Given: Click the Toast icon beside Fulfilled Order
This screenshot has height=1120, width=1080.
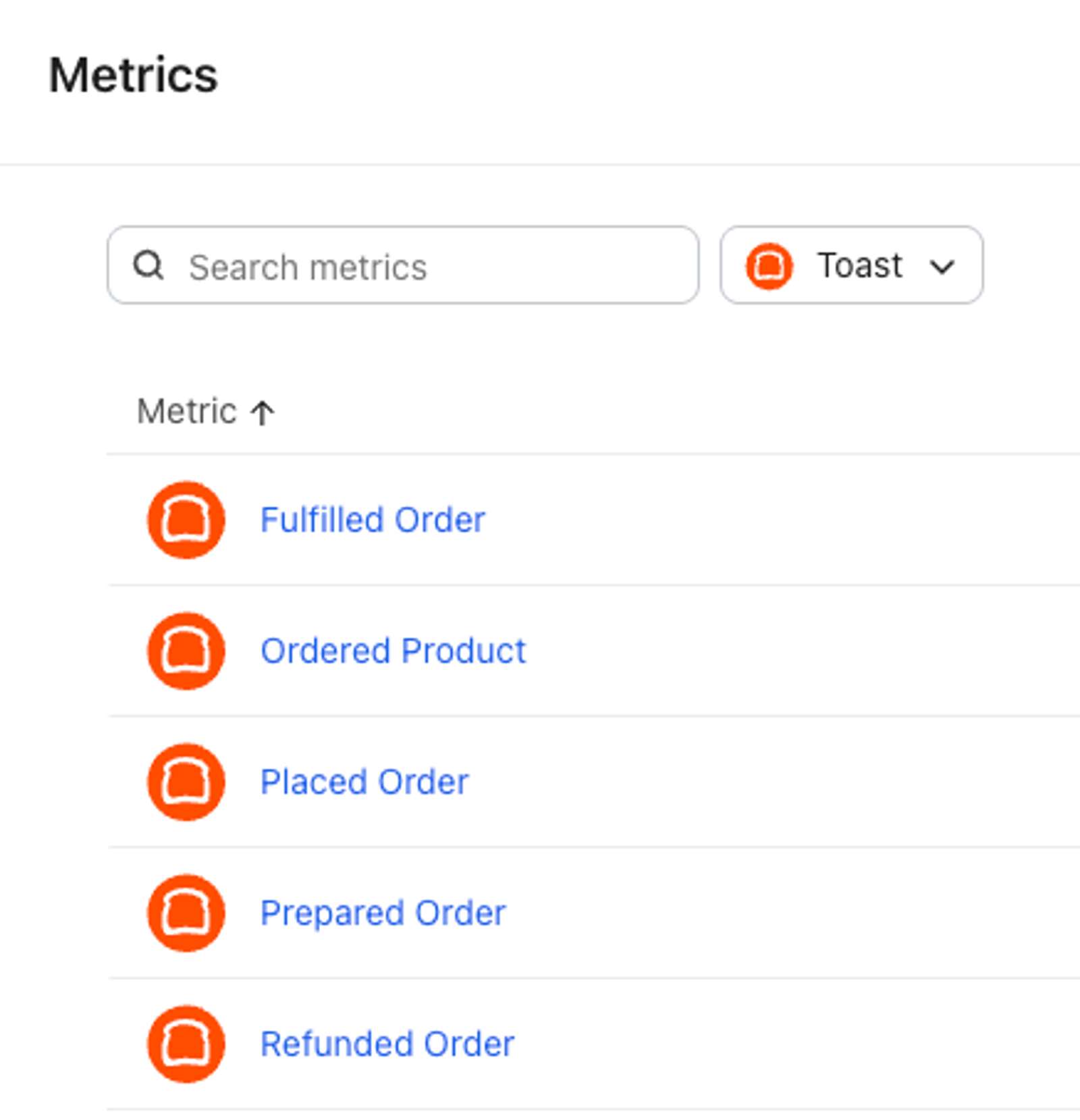Looking at the screenshot, I should tap(186, 520).
